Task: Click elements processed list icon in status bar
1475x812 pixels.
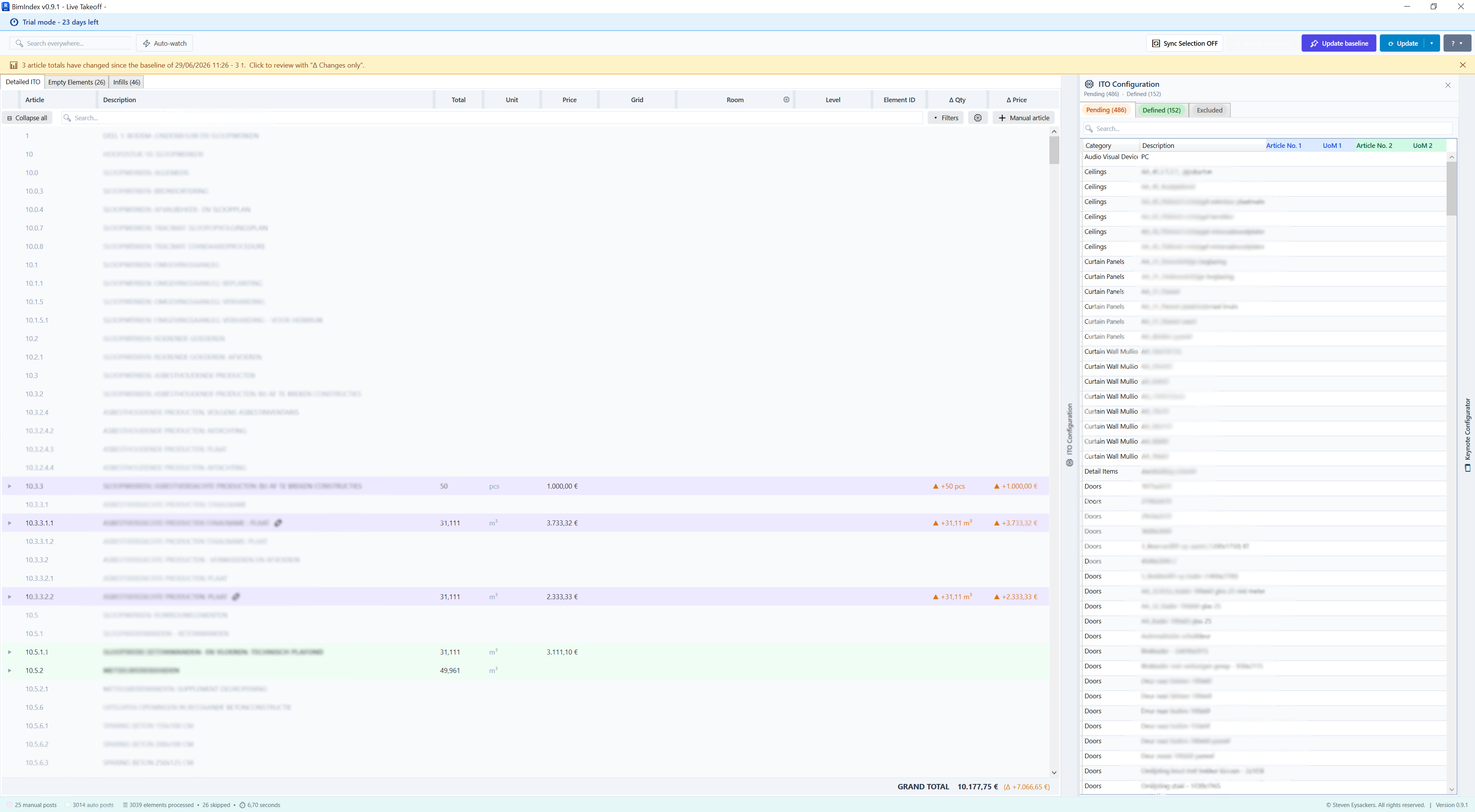Action: pyautogui.click(x=125, y=805)
